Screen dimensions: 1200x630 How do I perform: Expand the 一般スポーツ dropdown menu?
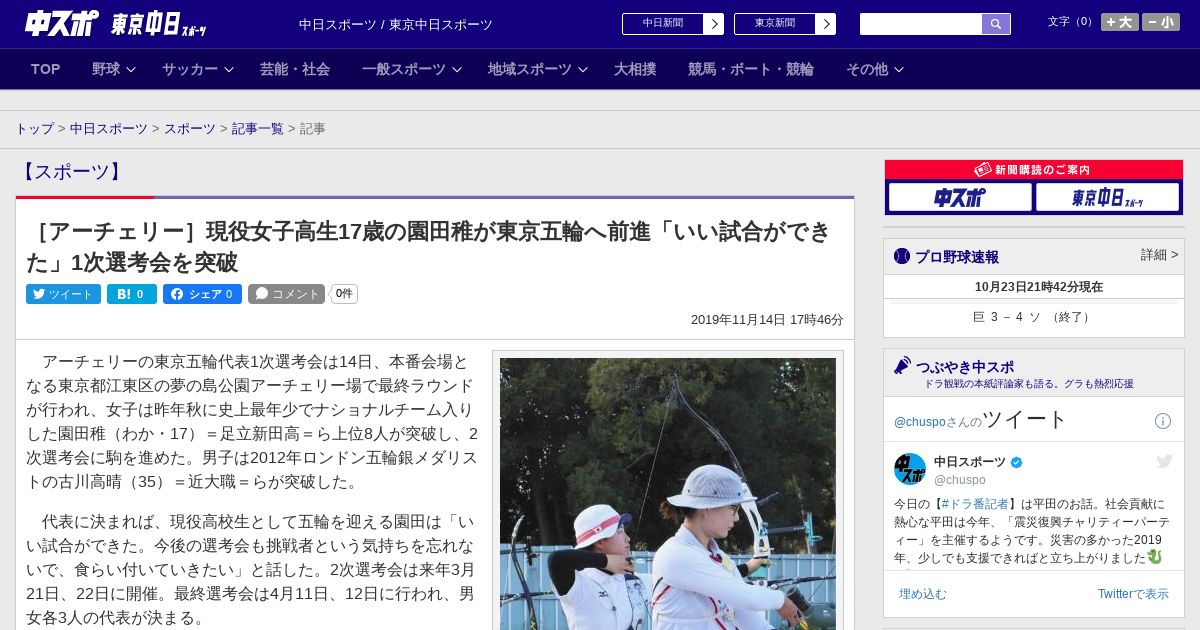tap(411, 69)
